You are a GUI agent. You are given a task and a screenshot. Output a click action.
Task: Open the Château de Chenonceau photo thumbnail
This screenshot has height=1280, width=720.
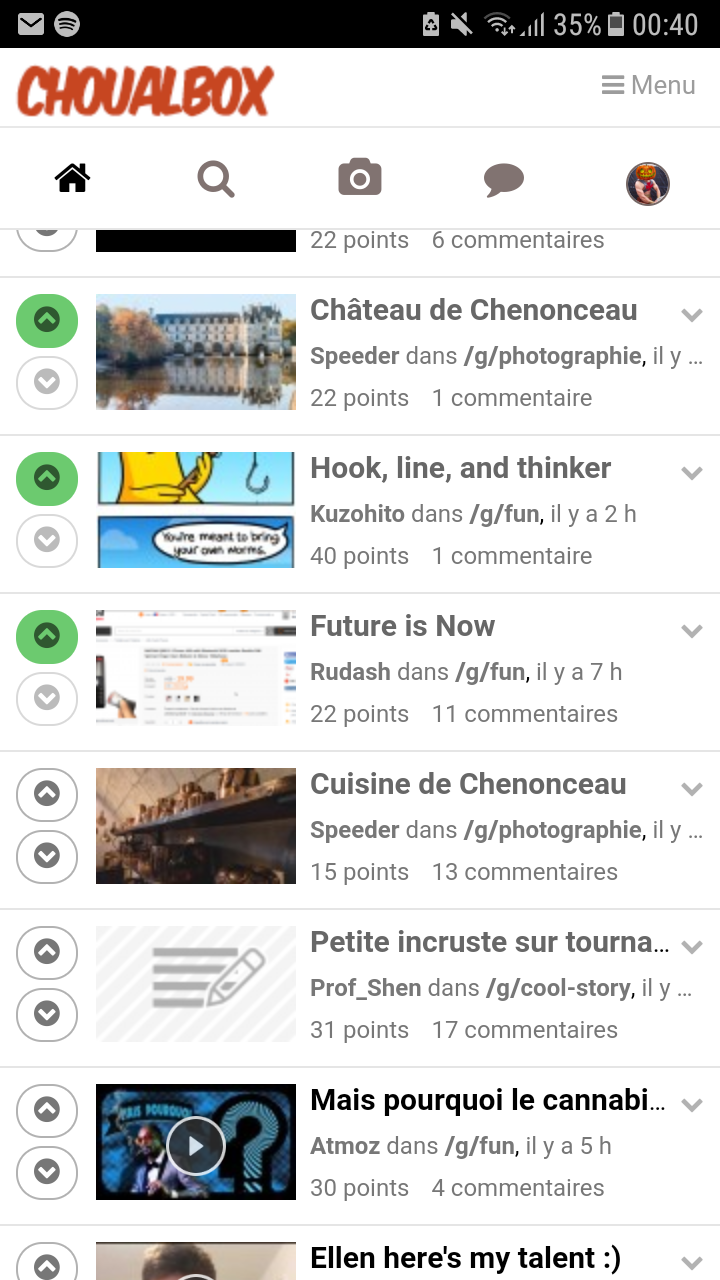point(196,352)
